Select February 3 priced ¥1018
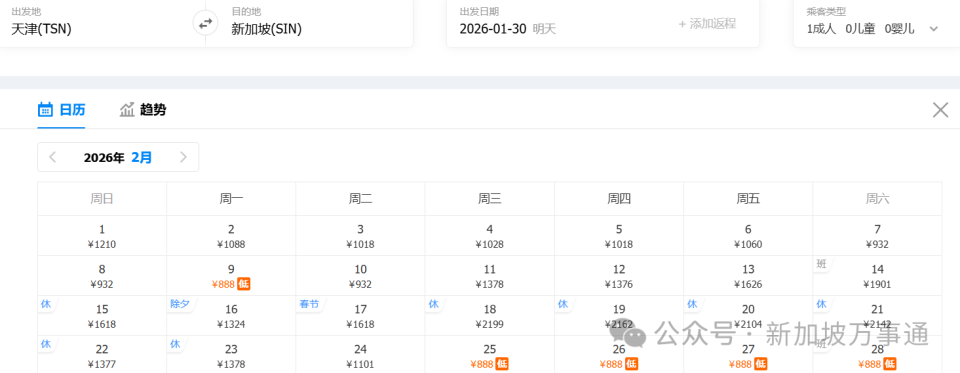This screenshot has width=960, height=373. [361, 236]
